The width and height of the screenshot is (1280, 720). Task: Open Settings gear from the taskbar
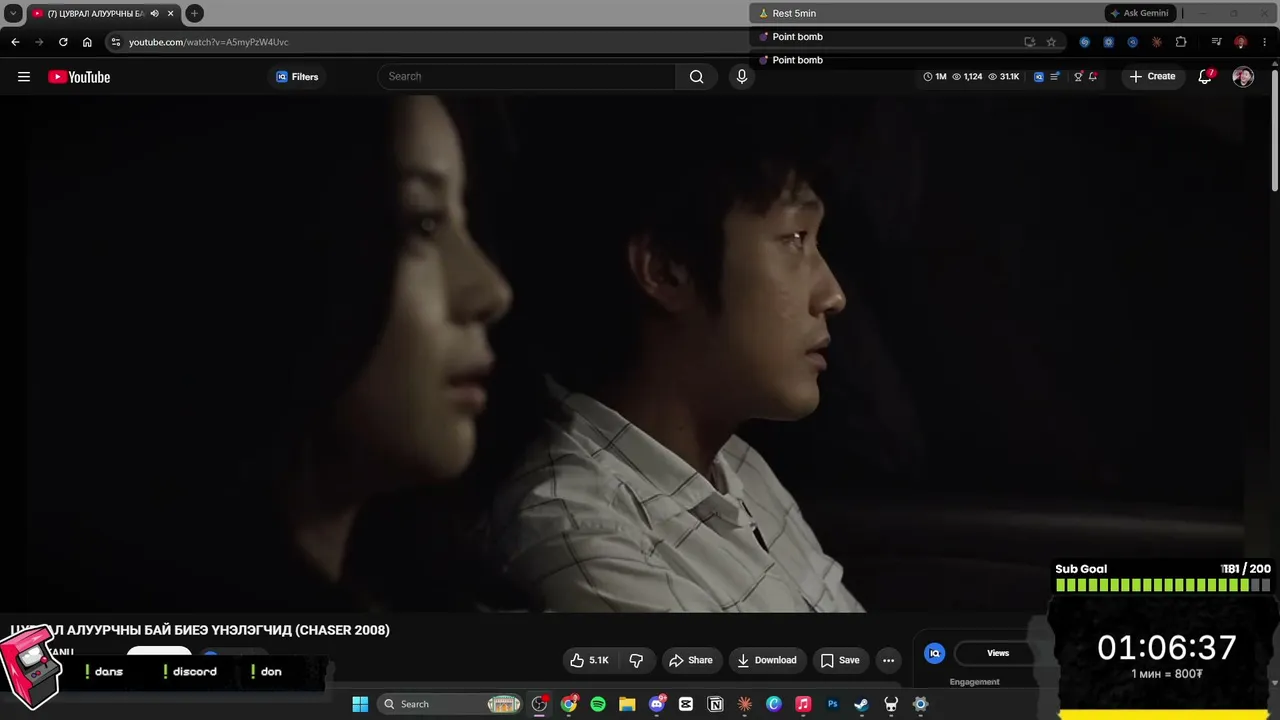click(x=920, y=704)
